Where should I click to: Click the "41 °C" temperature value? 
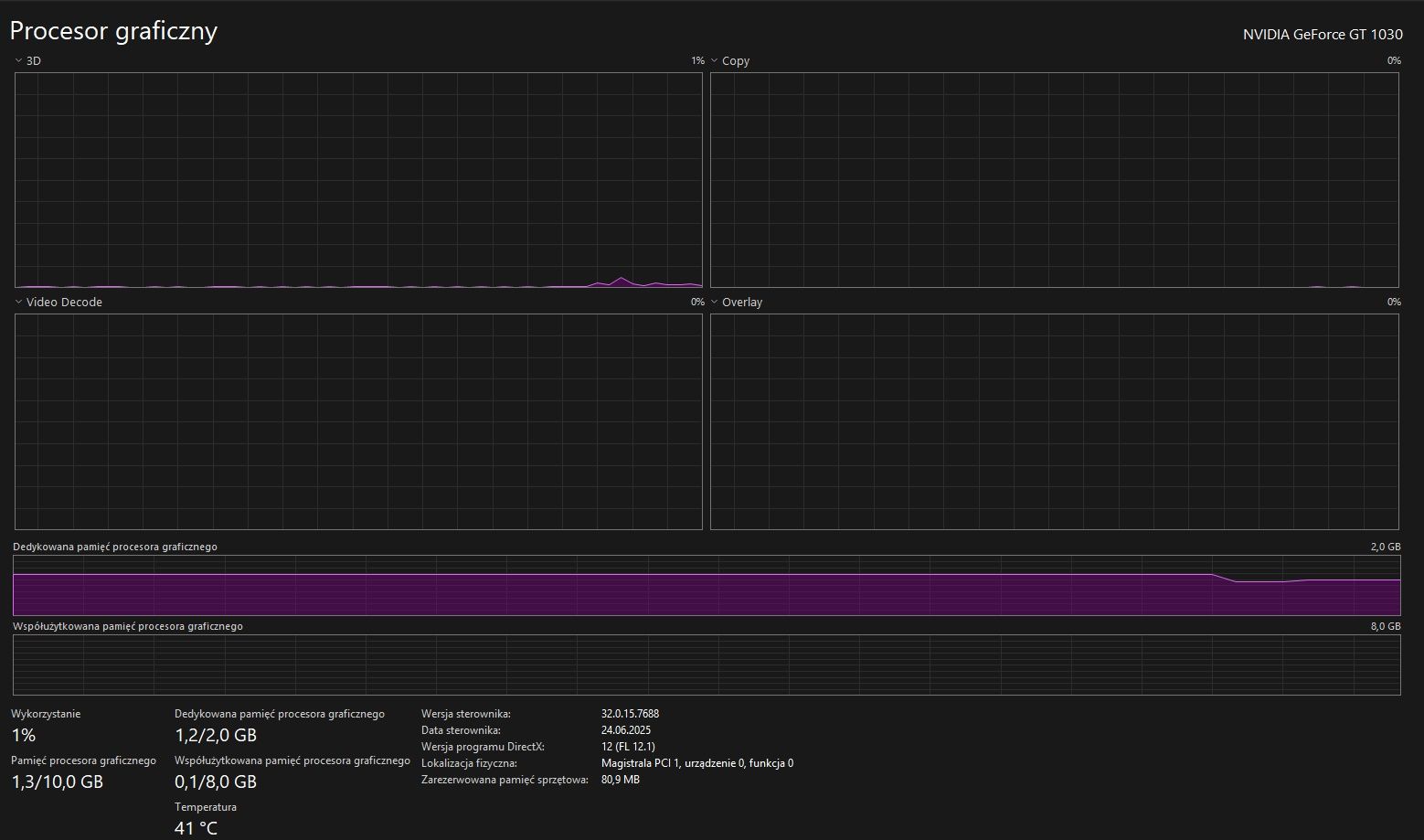click(x=197, y=829)
